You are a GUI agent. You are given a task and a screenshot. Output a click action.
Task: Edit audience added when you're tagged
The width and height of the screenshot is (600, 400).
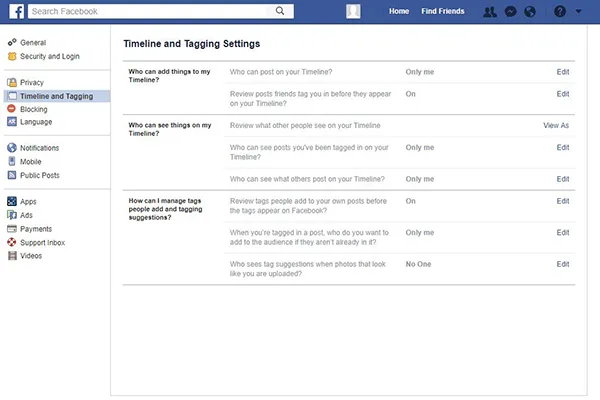[562, 232]
